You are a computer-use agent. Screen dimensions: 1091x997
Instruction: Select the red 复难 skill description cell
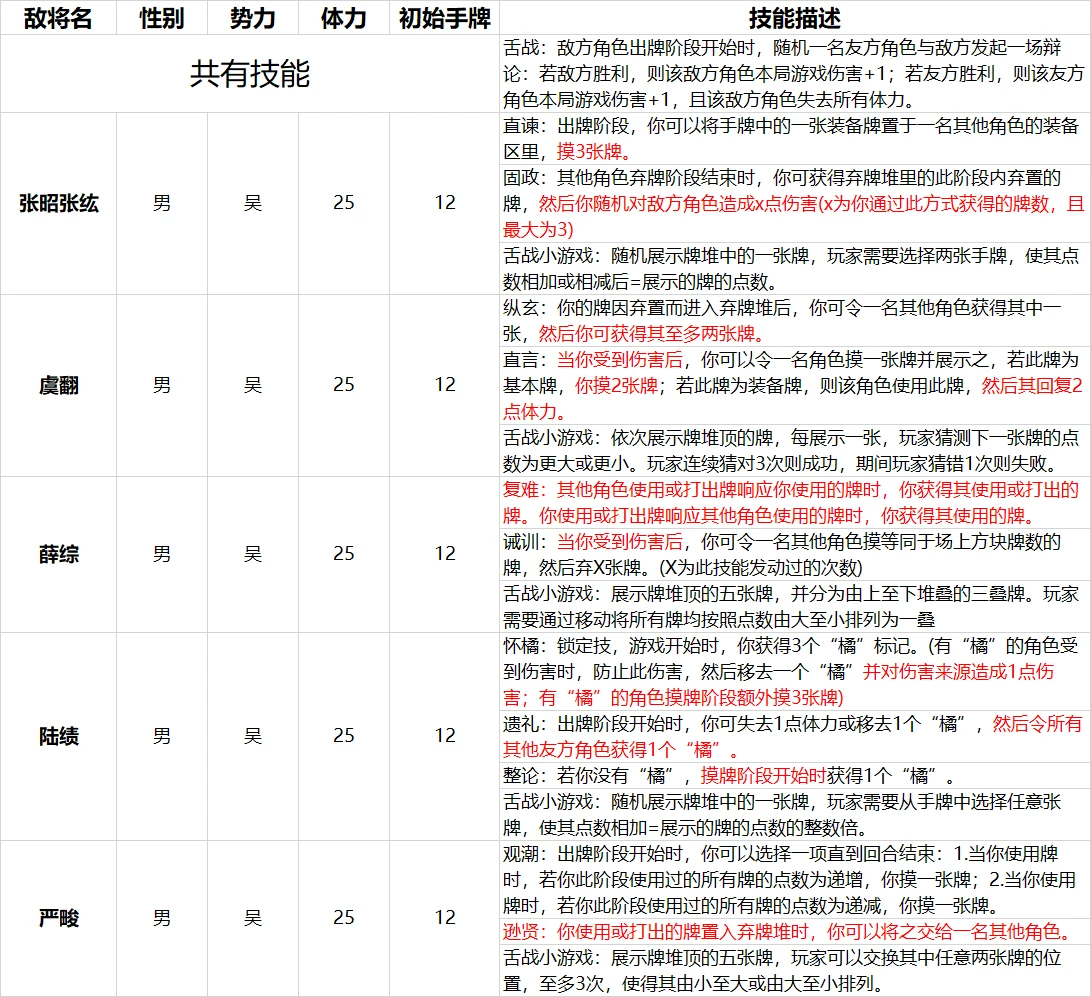[794, 502]
